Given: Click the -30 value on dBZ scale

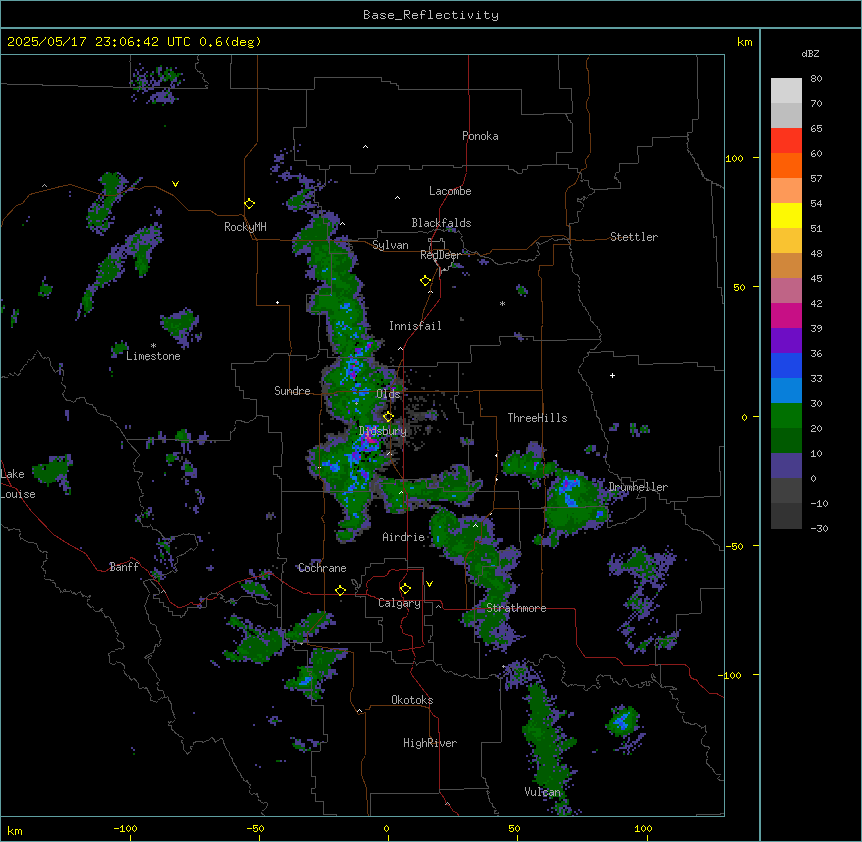Looking at the screenshot, I should click(x=819, y=529).
